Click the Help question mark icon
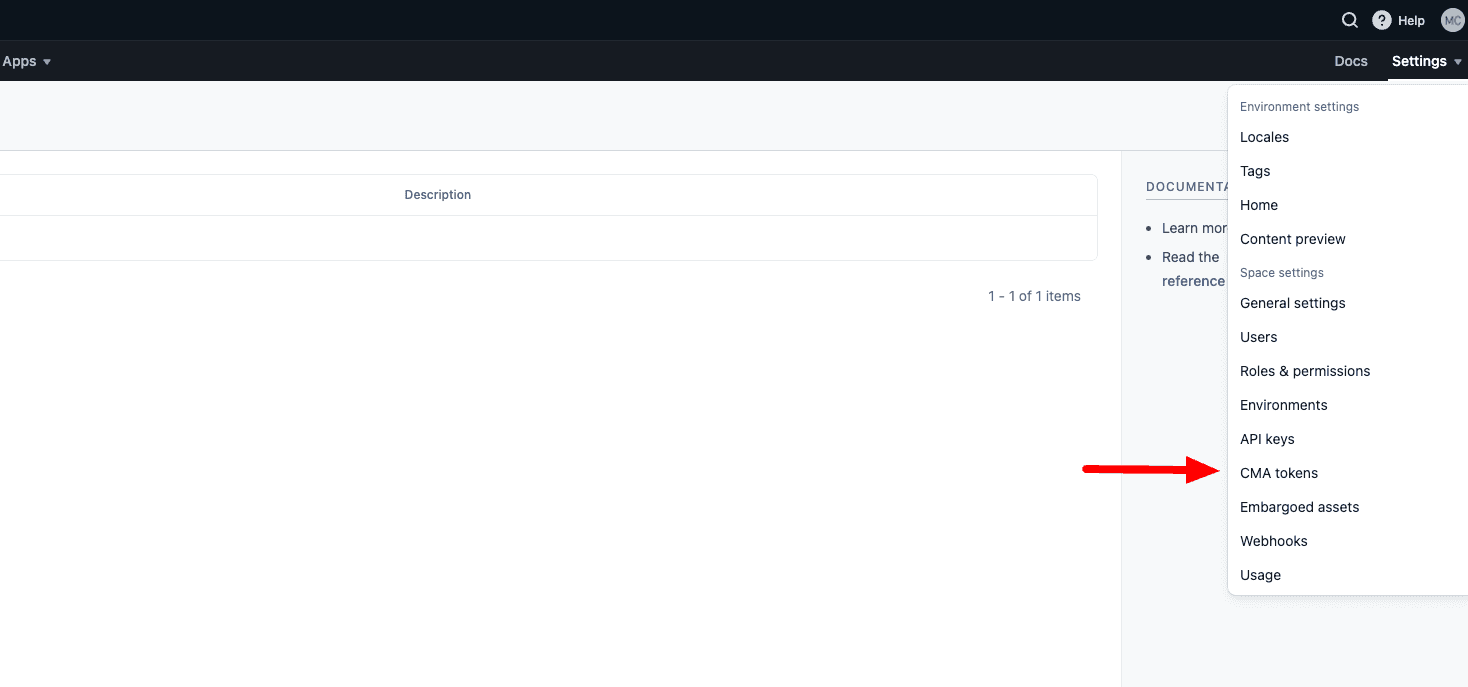1468x687 pixels. [1381, 19]
